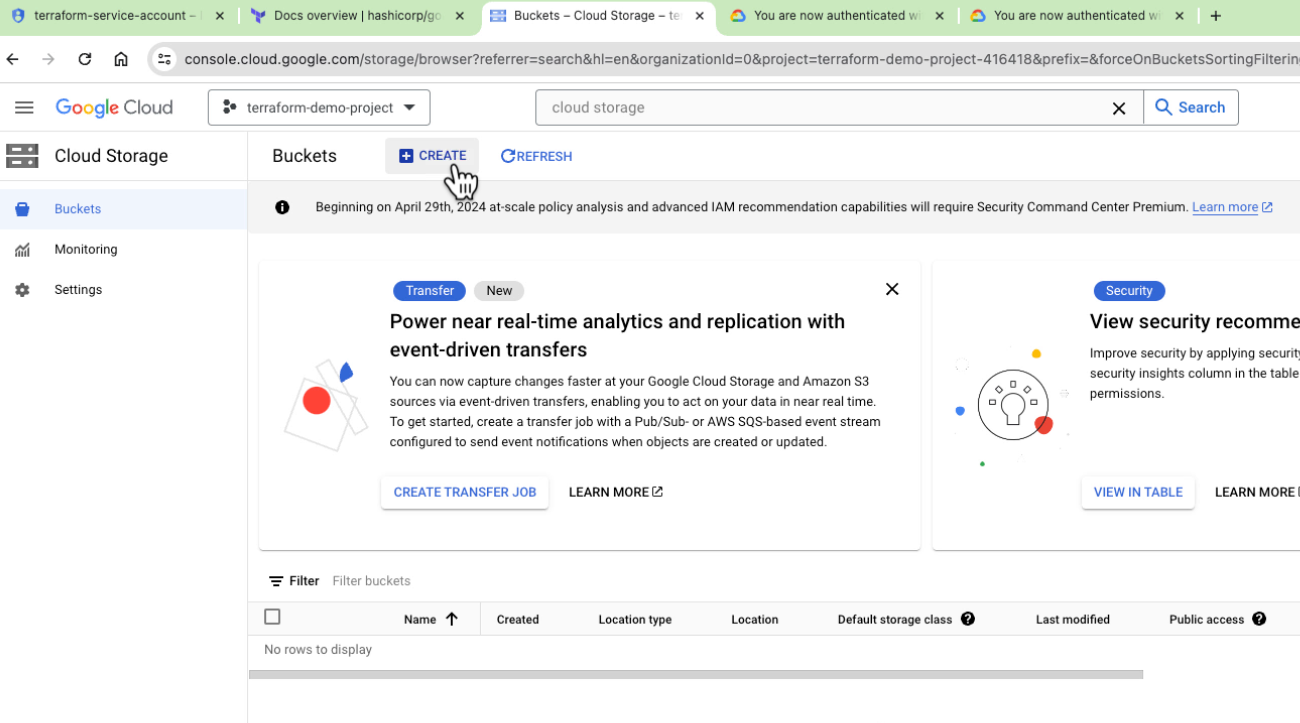Select the Buckets bucket icon in sidebar

22,208
